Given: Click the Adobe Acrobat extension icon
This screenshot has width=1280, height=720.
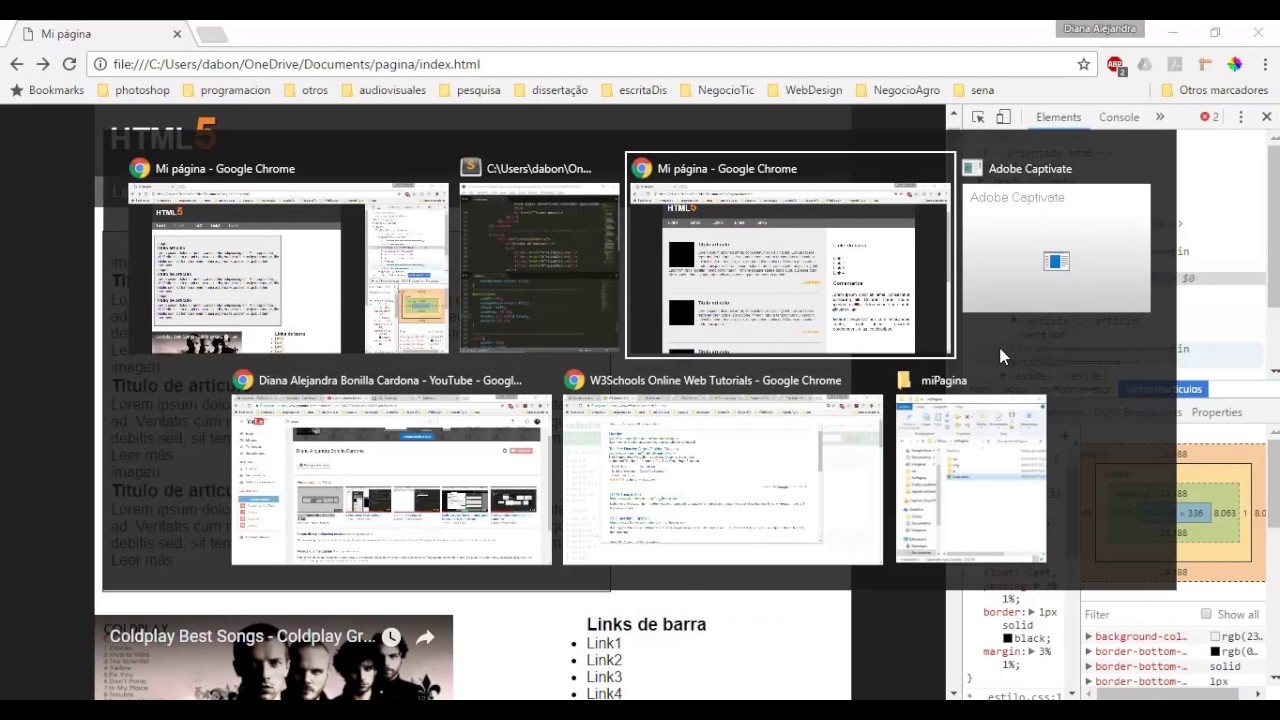Looking at the screenshot, I should 1175,64.
